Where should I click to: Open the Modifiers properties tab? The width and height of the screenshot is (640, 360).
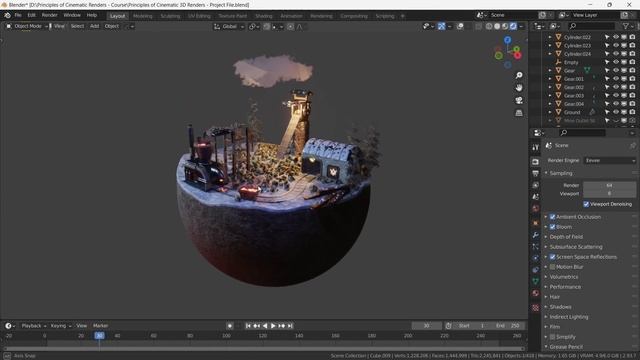pos(536,235)
